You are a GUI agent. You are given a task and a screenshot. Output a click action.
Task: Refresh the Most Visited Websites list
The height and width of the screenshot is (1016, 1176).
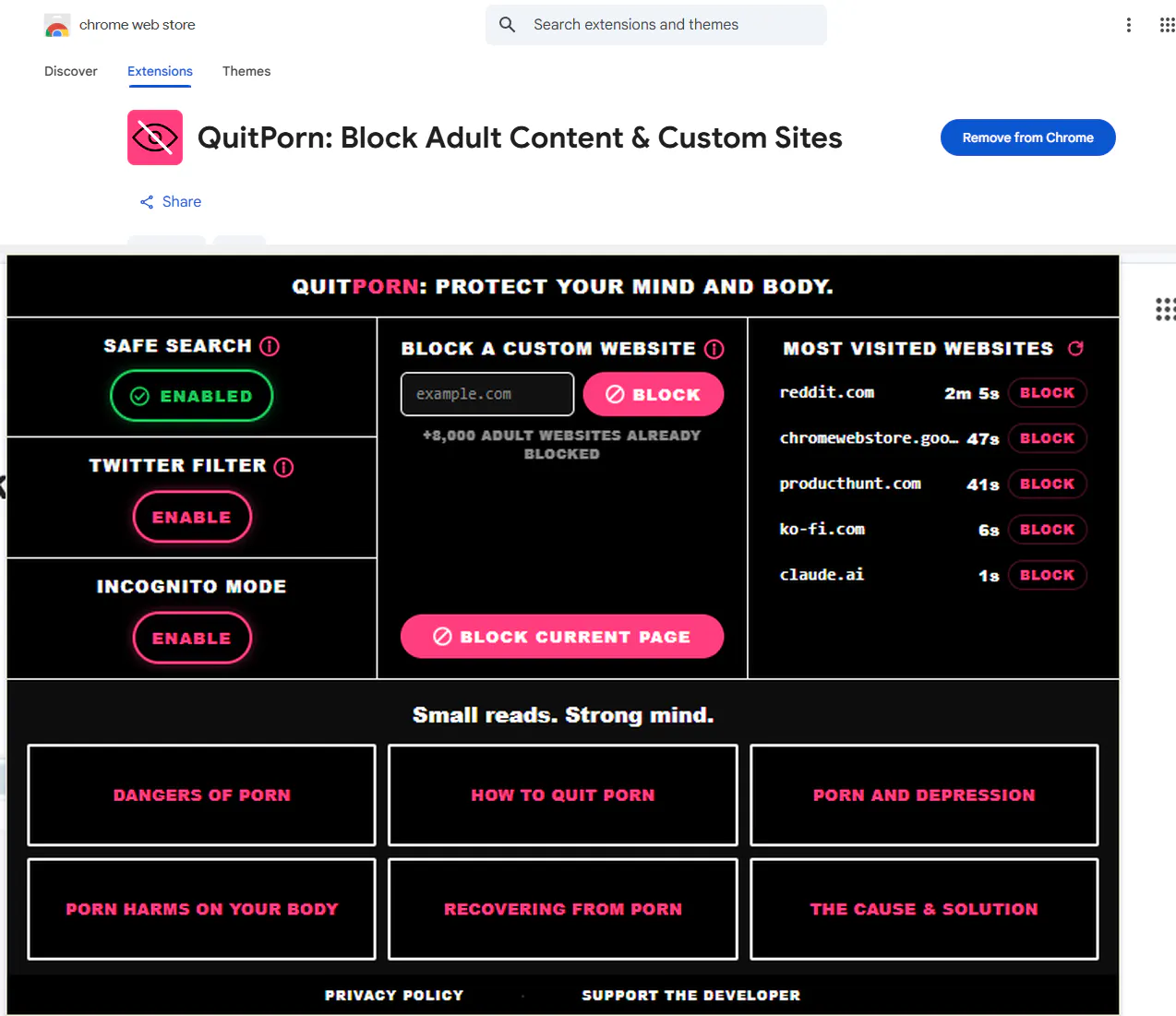(1075, 348)
